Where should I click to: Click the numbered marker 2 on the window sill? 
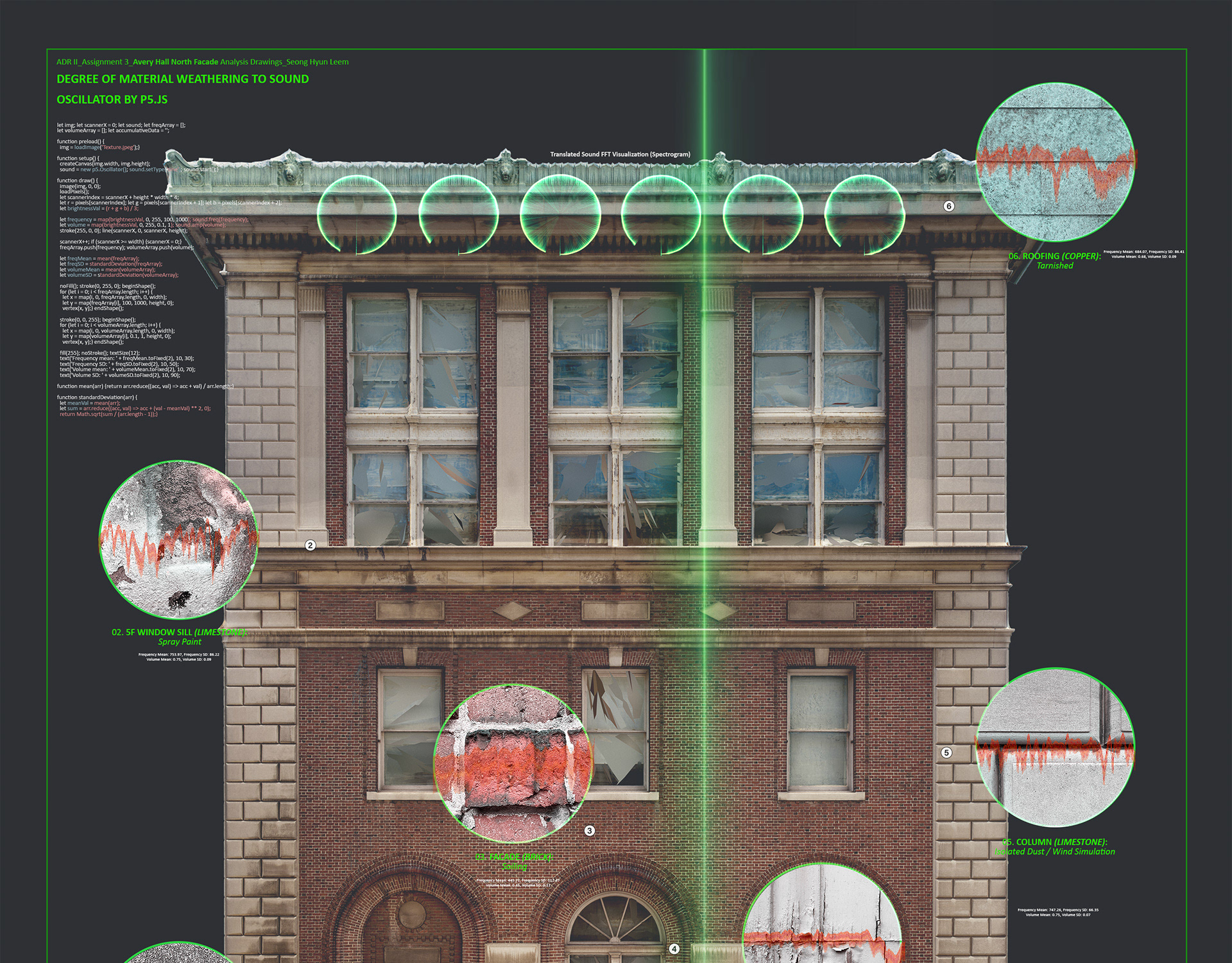311,545
